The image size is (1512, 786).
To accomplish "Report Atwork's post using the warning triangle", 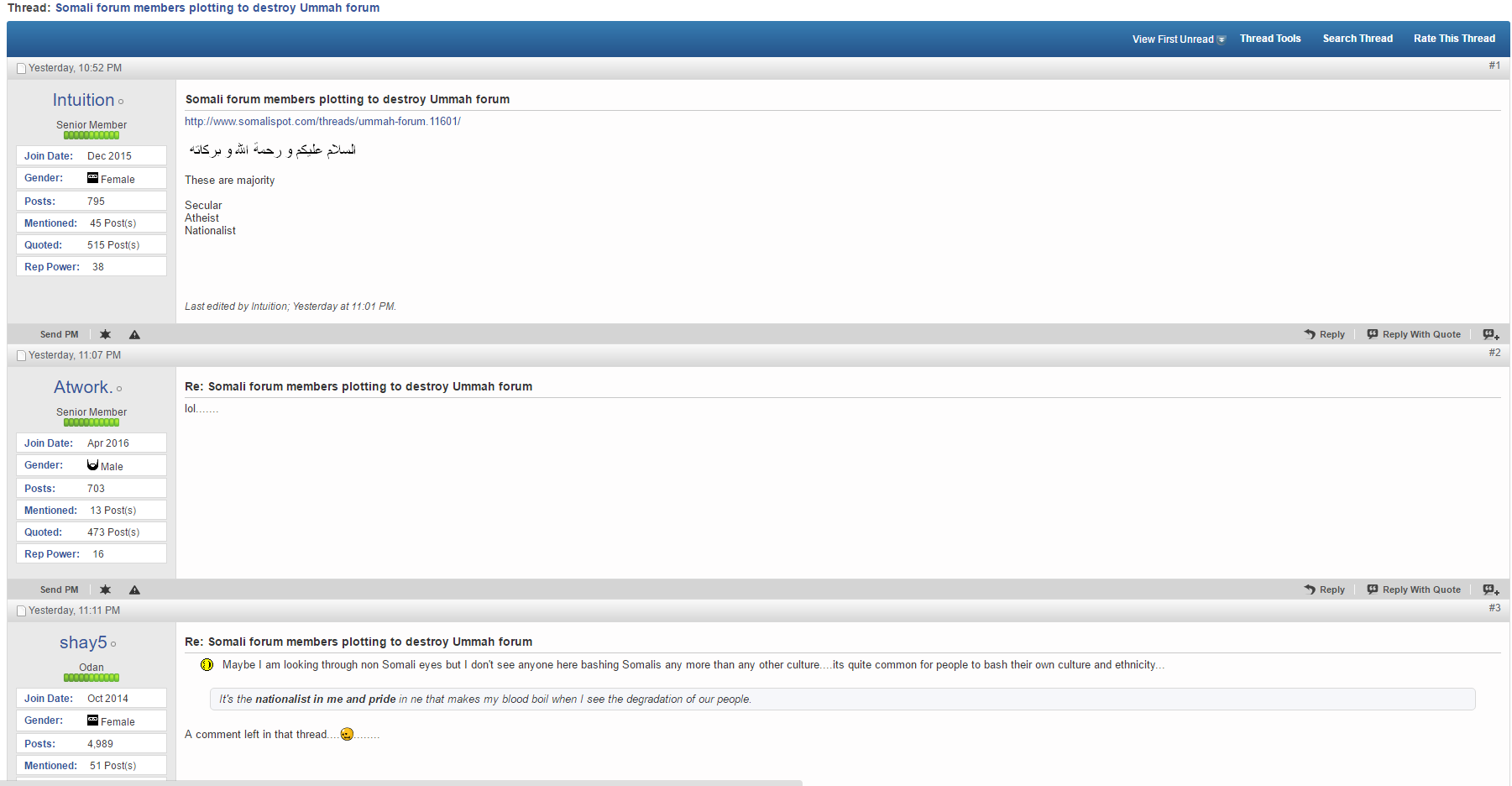I will pyautogui.click(x=134, y=589).
